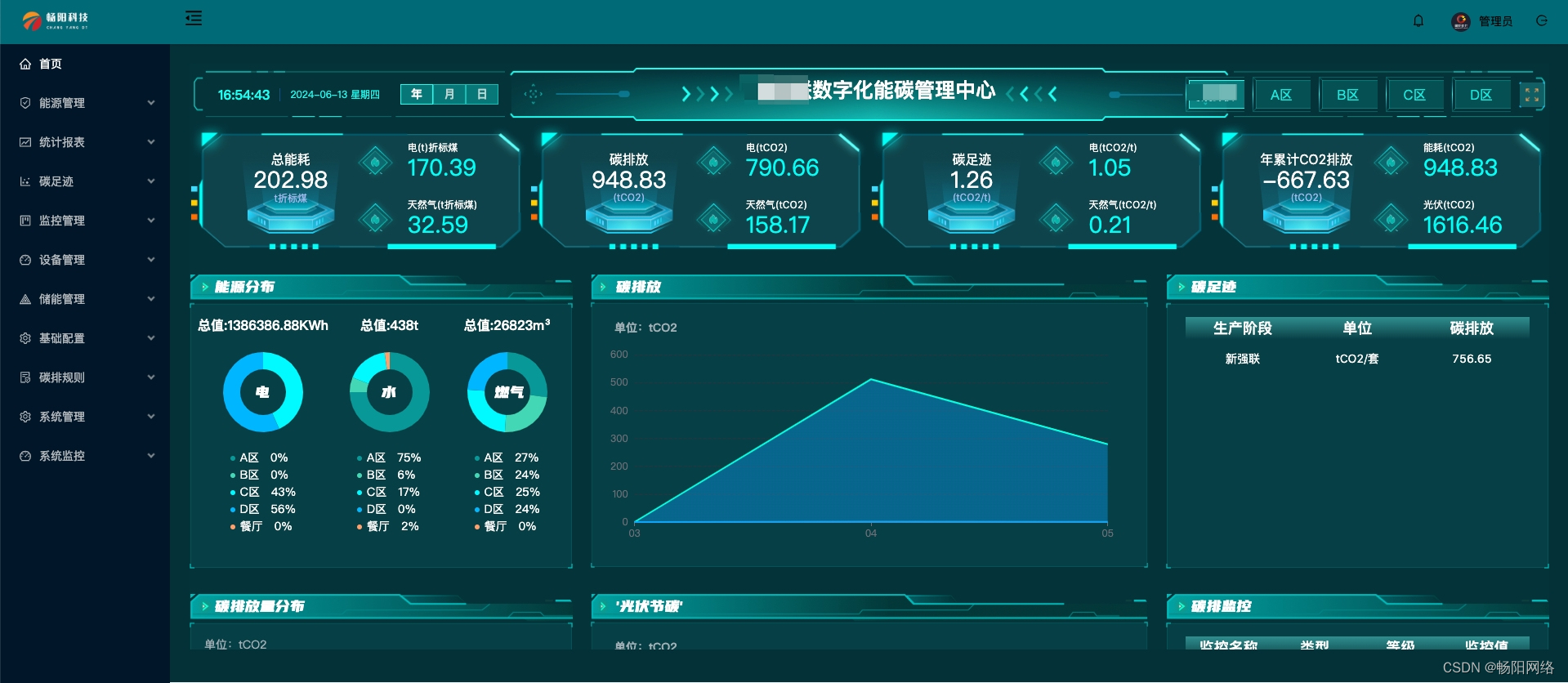Select the D区 zone tab
Image resolution: width=1568 pixels, height=683 pixels.
[x=1481, y=95]
